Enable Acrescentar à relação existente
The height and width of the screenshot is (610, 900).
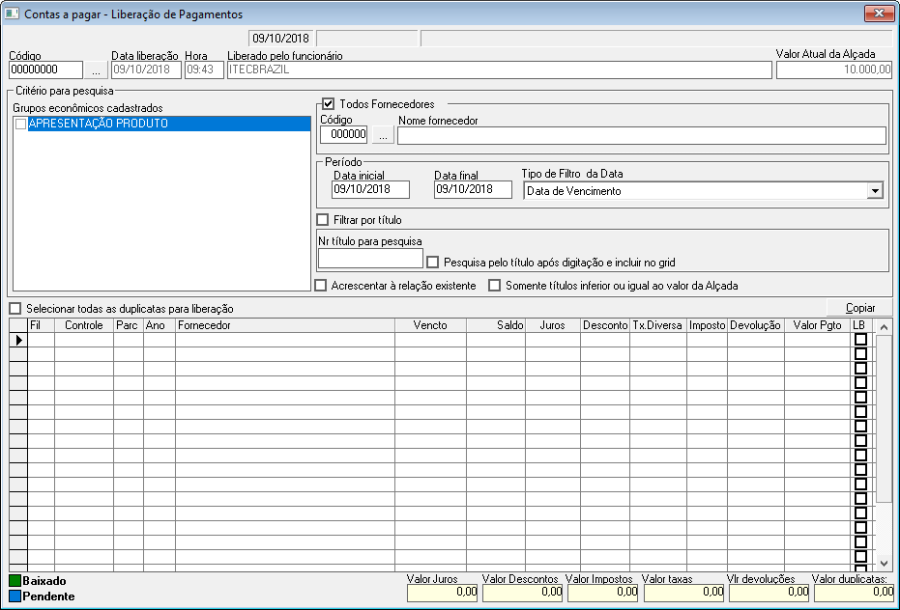coord(321,285)
